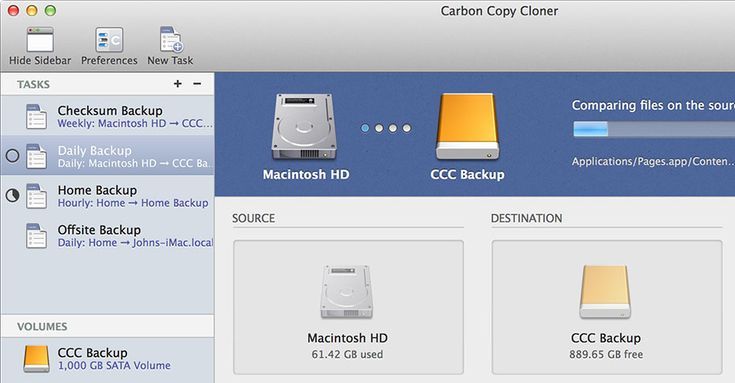This screenshot has height=383, width=735.
Task: Click the SOURCE section label
Action: pos(254,218)
